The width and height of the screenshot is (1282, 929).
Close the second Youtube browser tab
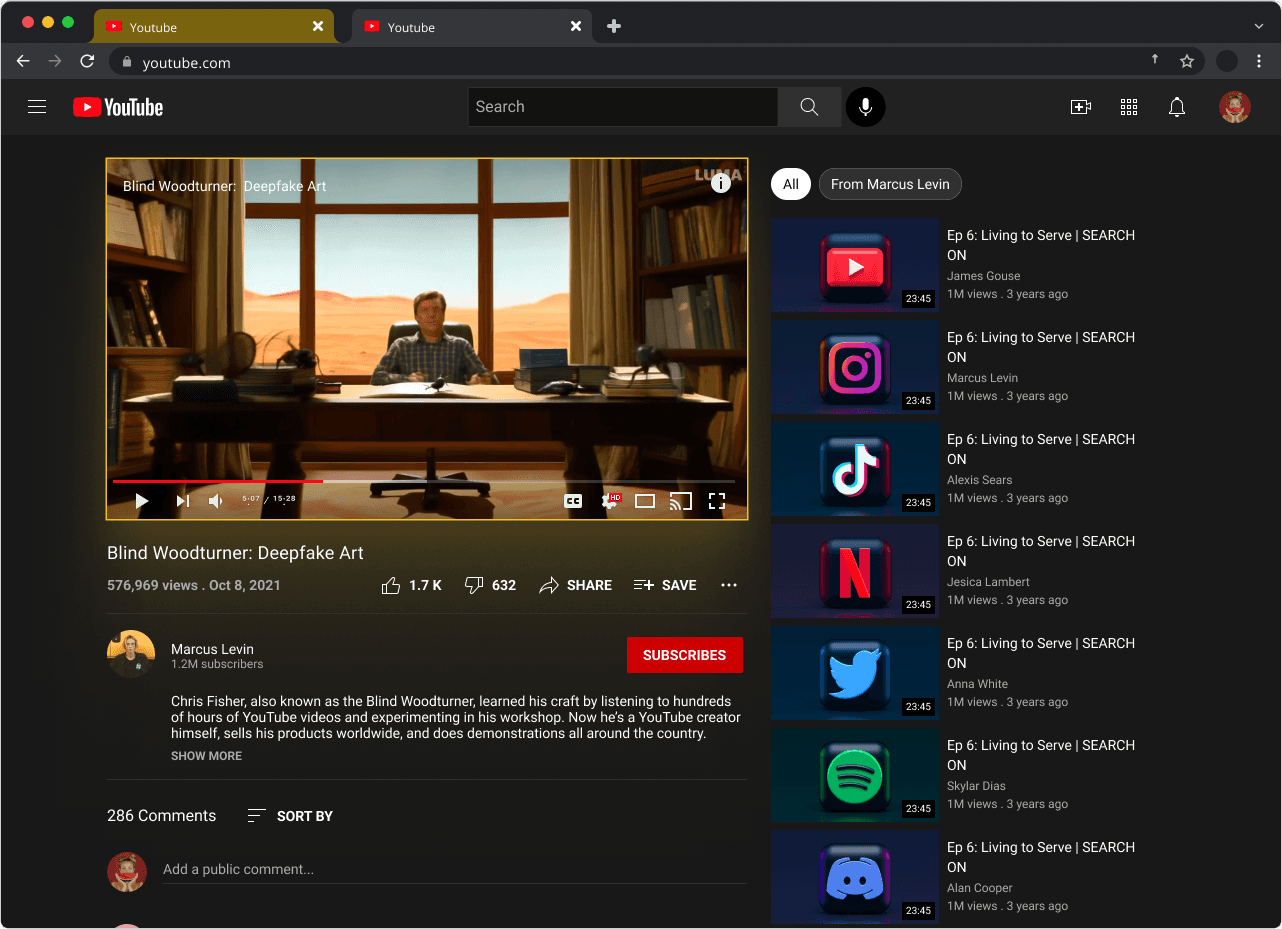click(576, 26)
